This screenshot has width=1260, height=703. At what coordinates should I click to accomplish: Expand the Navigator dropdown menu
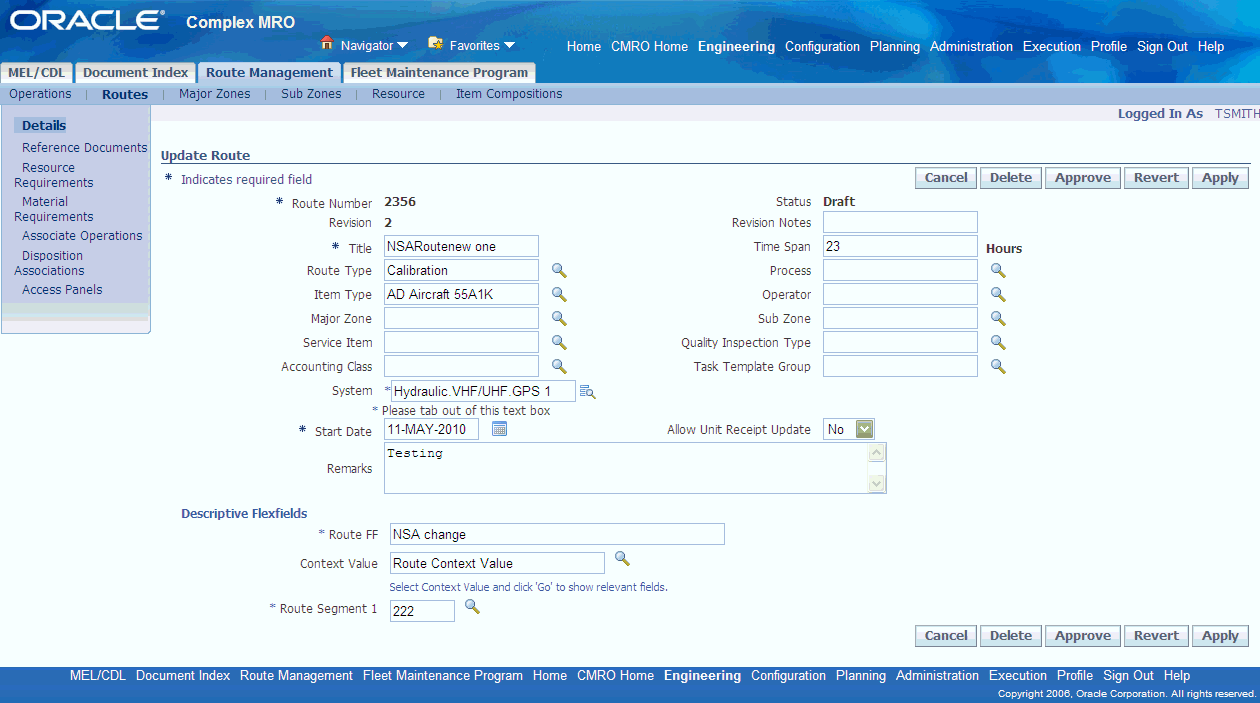point(403,46)
